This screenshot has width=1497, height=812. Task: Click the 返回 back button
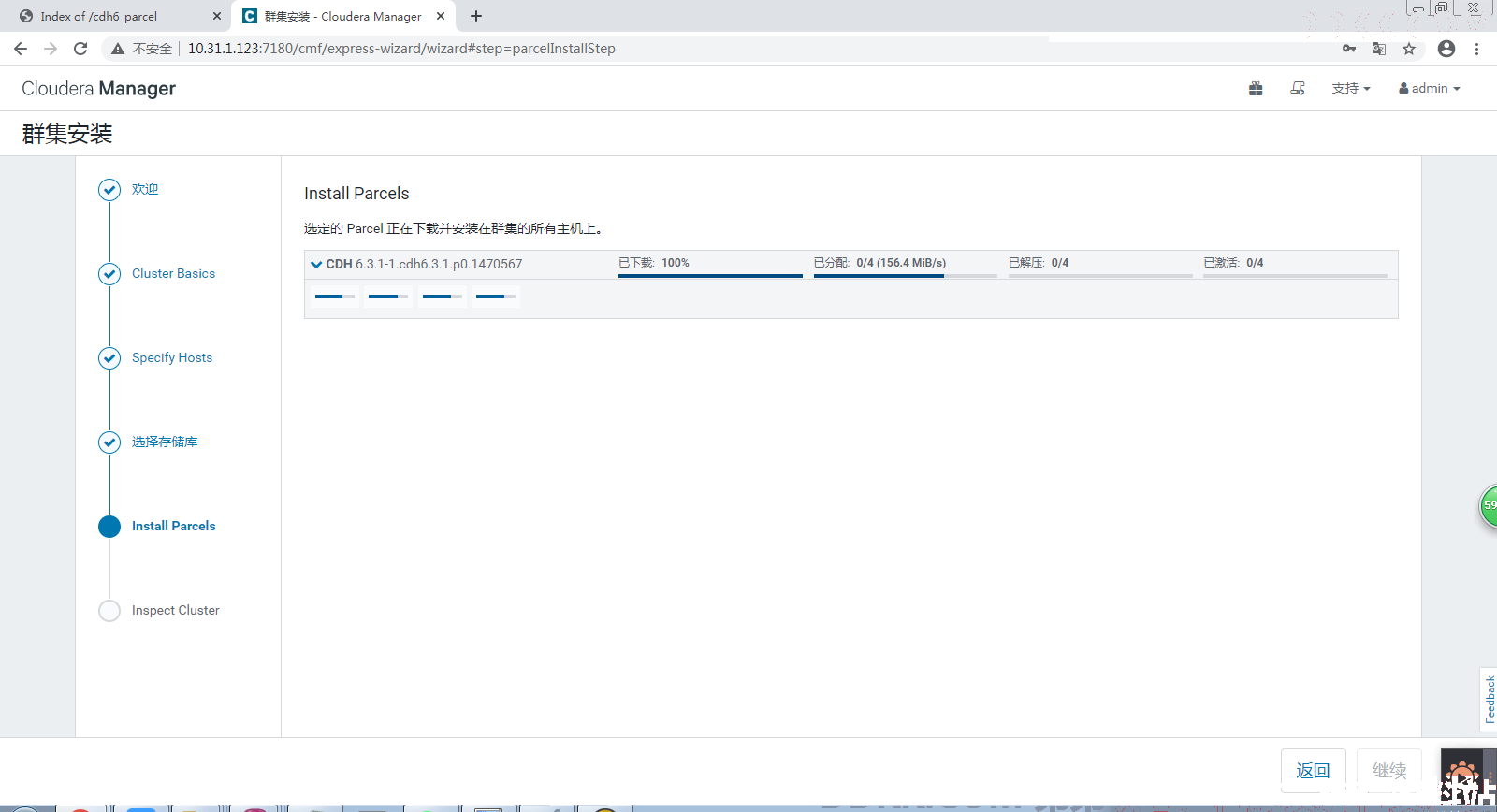(x=1313, y=770)
